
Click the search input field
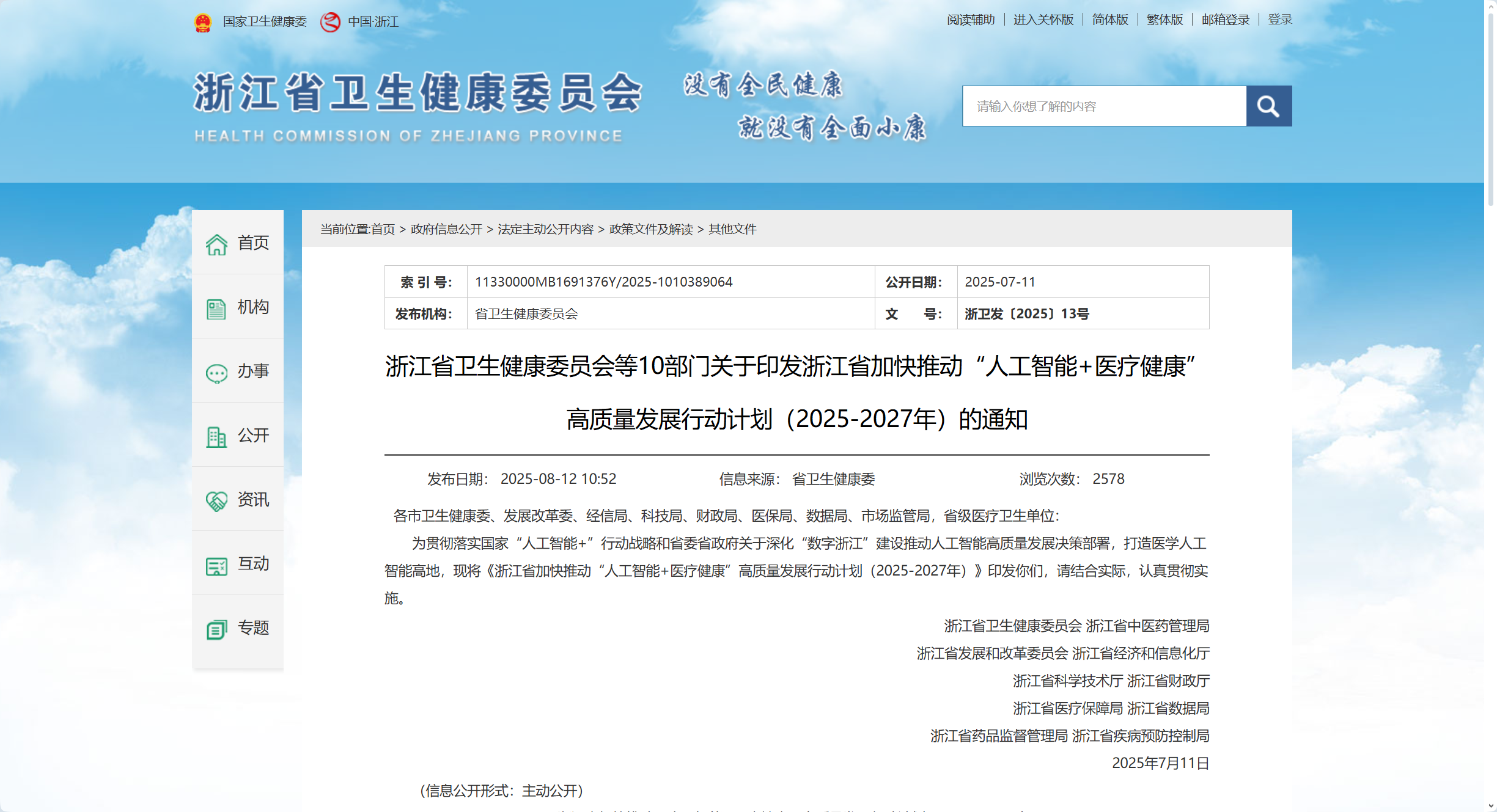point(1104,106)
